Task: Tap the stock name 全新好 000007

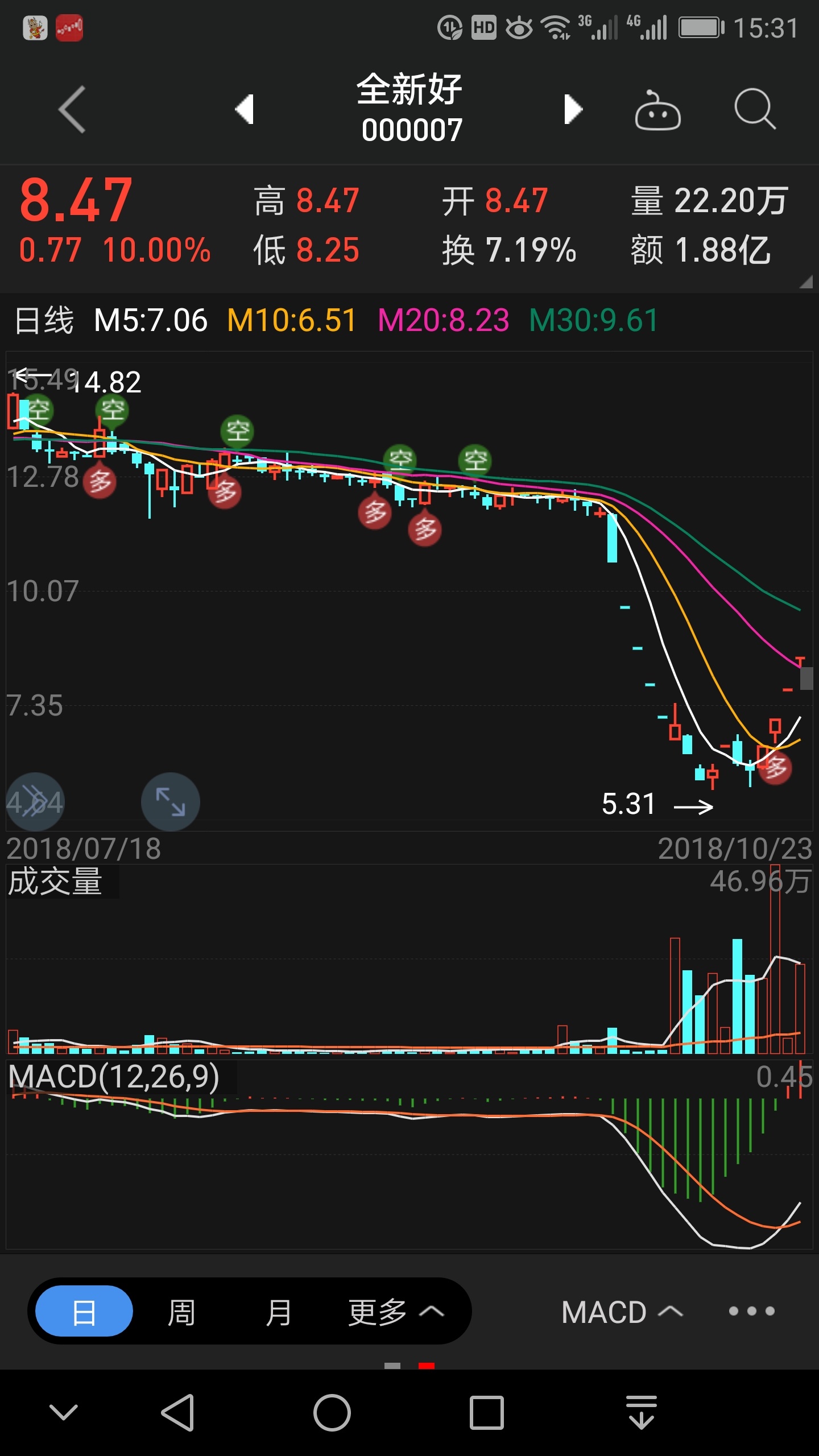Action: pyautogui.click(x=410, y=108)
